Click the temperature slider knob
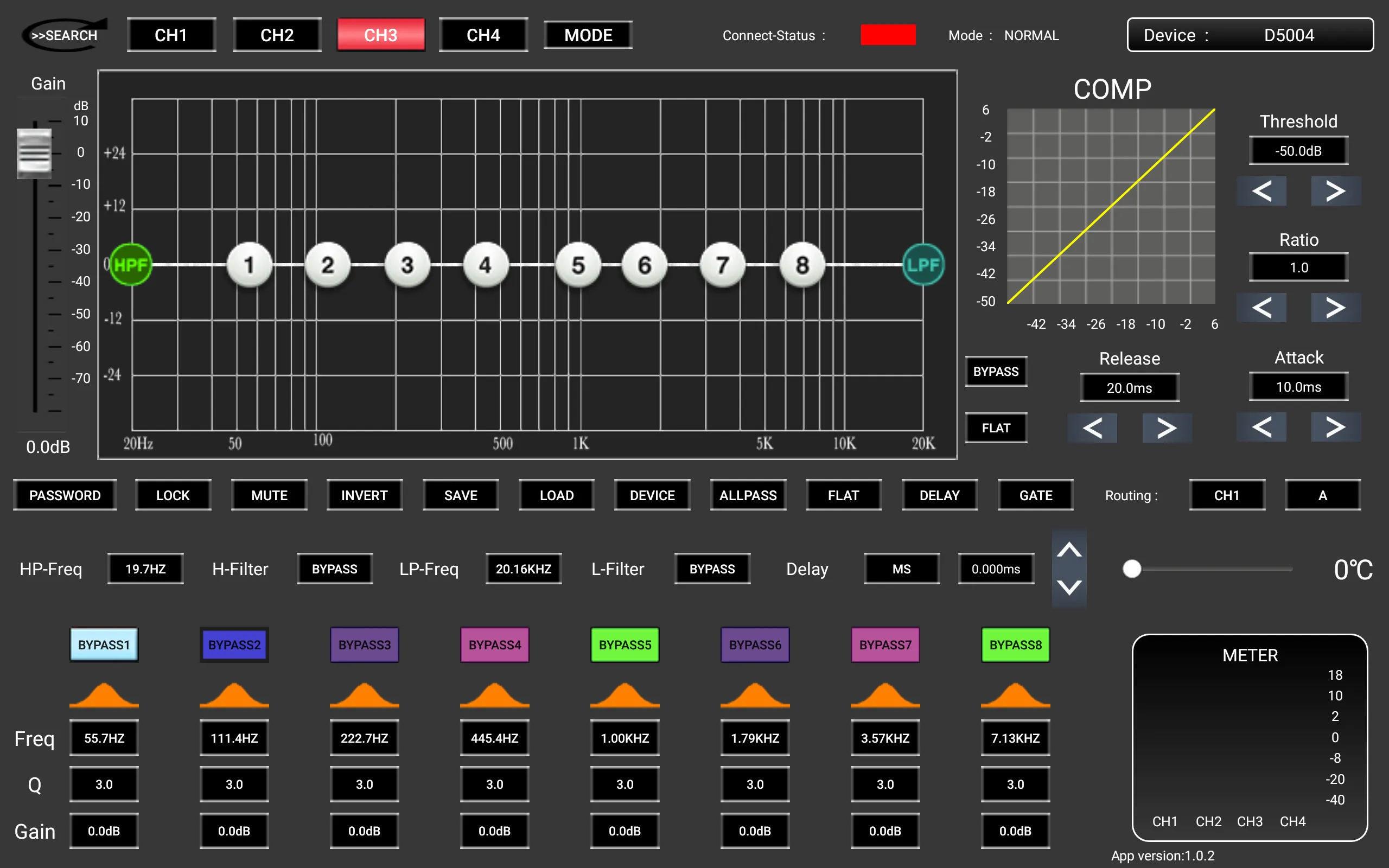This screenshot has width=1389, height=868. coord(1131,569)
